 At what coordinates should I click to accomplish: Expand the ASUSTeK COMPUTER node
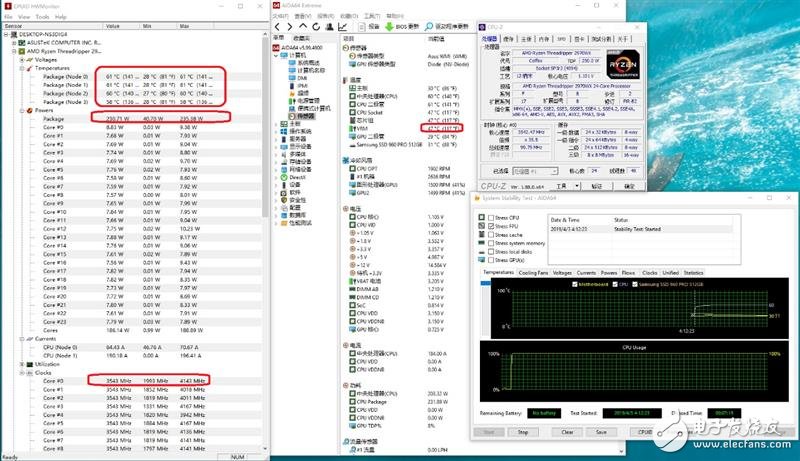click(14, 43)
